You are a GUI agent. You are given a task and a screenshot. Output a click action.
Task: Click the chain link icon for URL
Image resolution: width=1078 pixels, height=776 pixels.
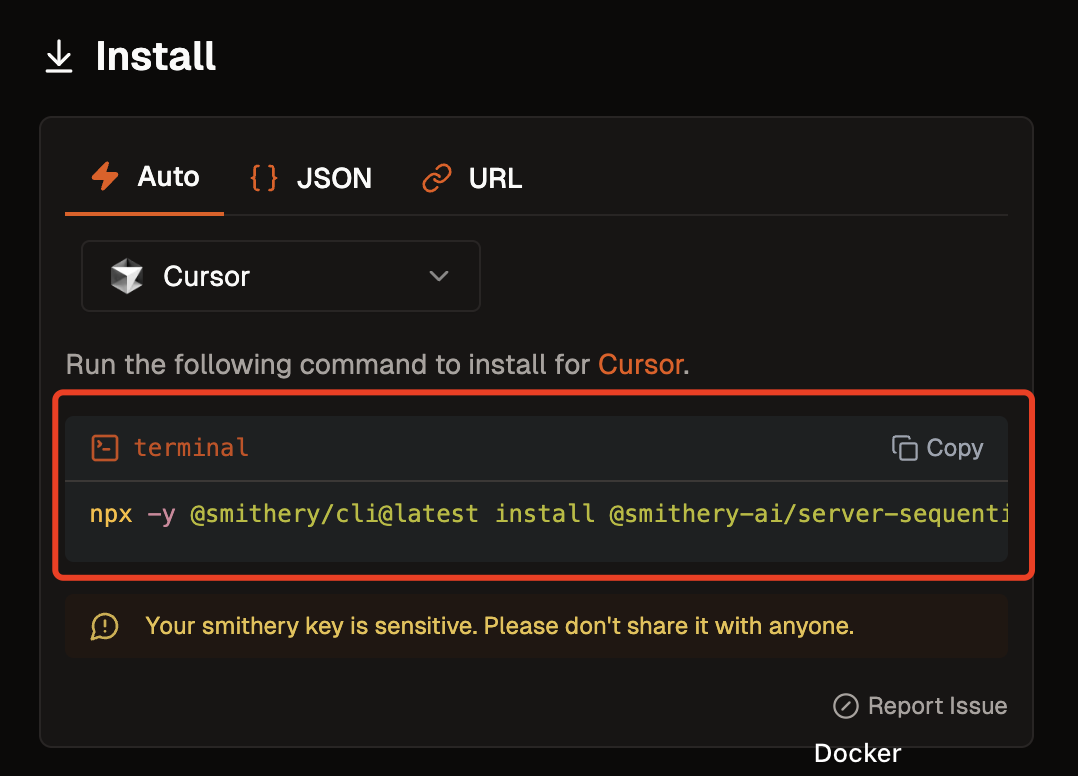pyautogui.click(x=437, y=178)
